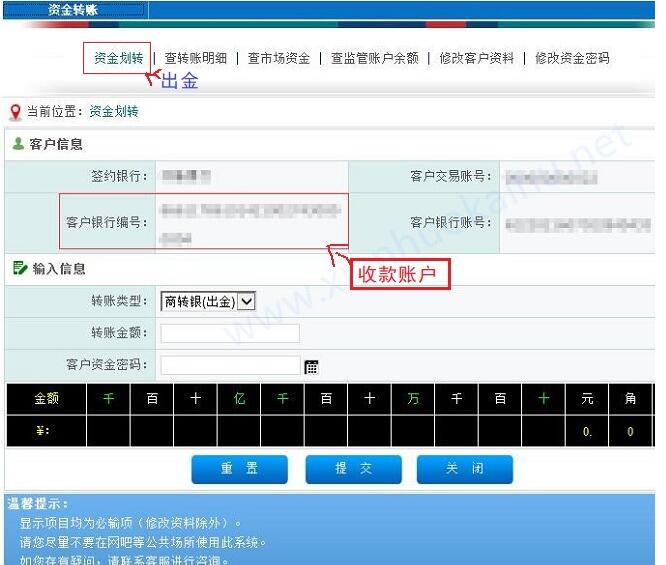The height and width of the screenshot is (565, 666).
Task: Click the 亿 column header
Action: 239,398
